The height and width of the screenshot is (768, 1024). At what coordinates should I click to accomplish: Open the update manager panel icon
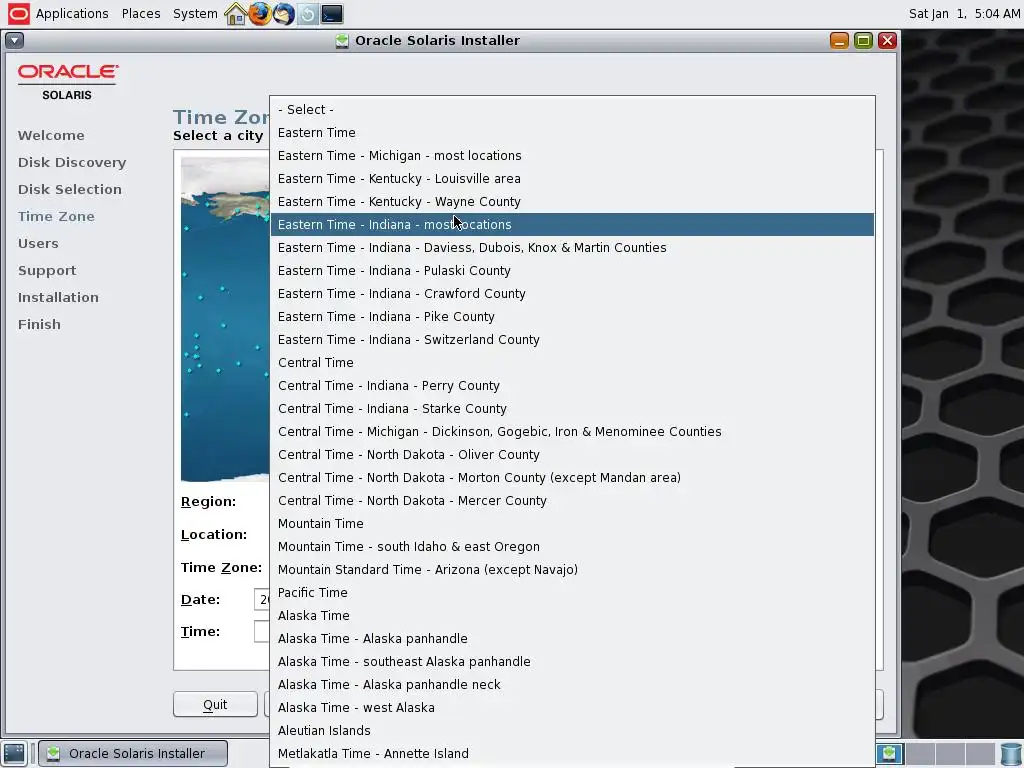(308, 14)
